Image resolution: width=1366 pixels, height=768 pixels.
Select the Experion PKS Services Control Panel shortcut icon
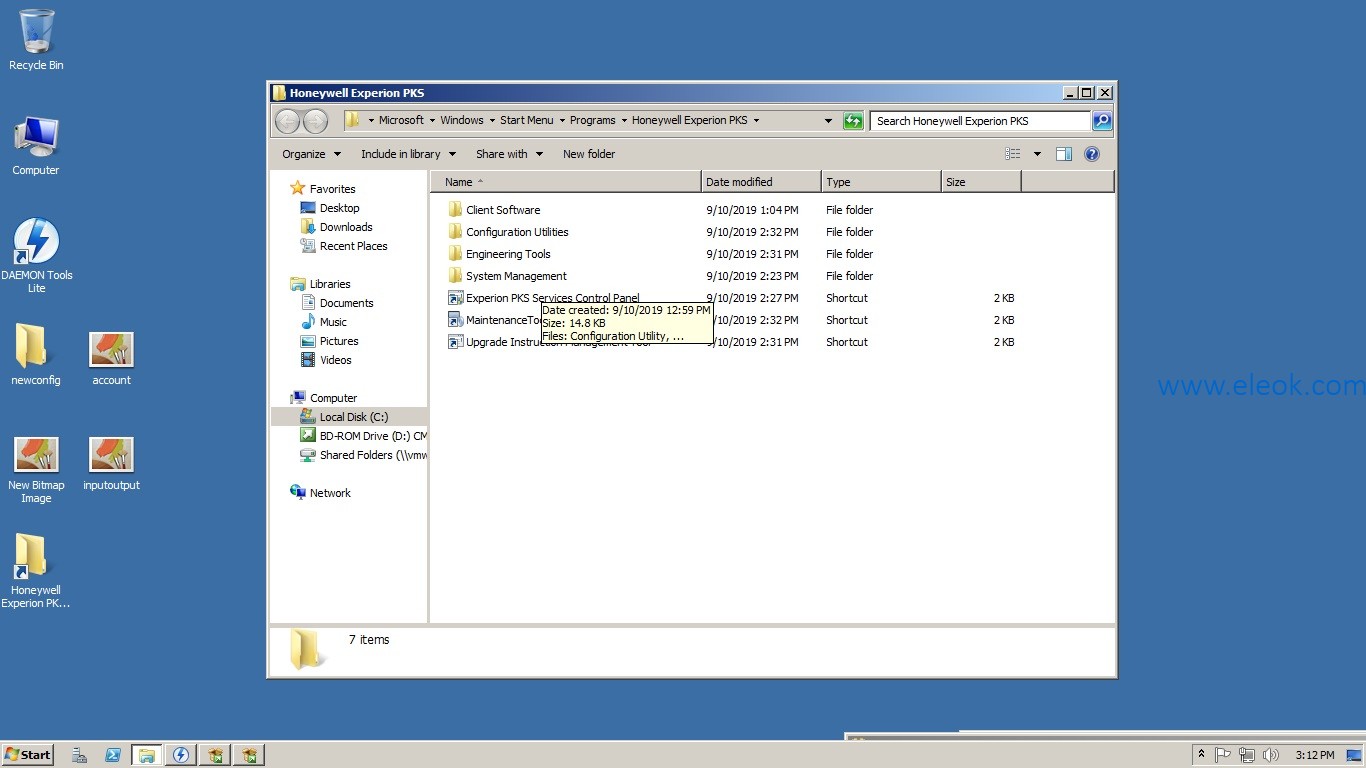(455, 298)
